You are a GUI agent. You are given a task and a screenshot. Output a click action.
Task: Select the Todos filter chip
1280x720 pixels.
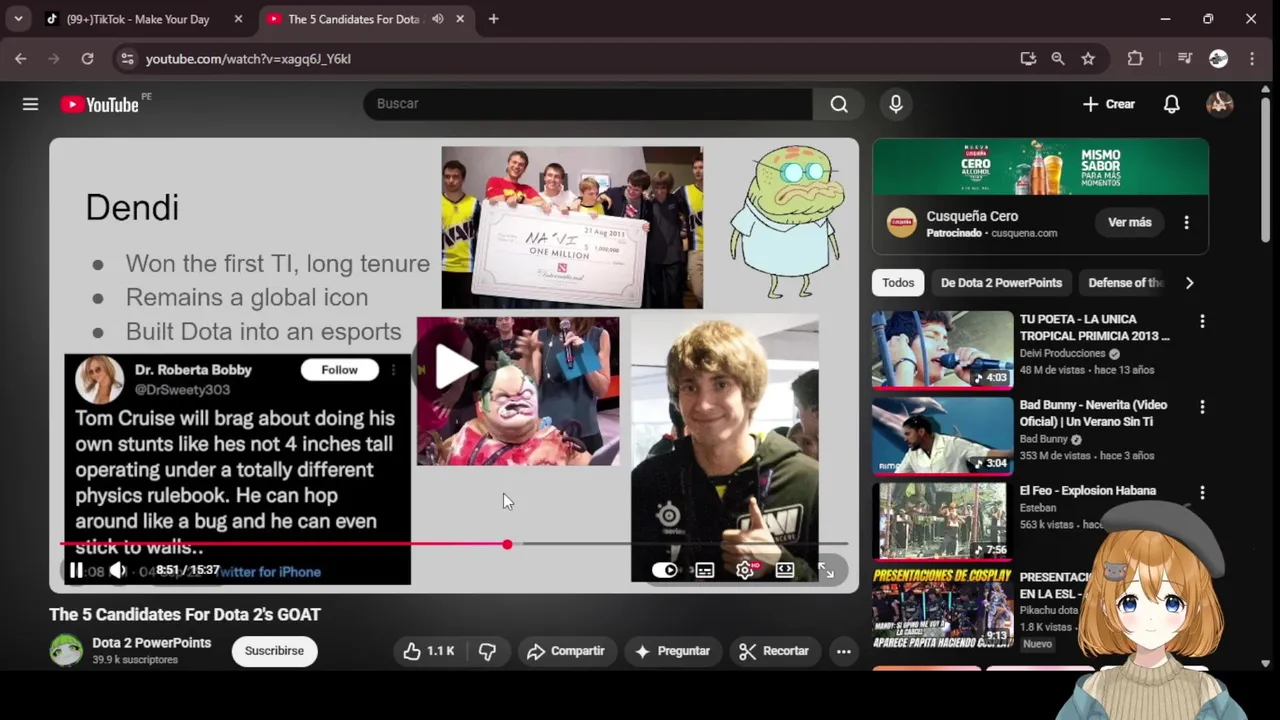(898, 283)
